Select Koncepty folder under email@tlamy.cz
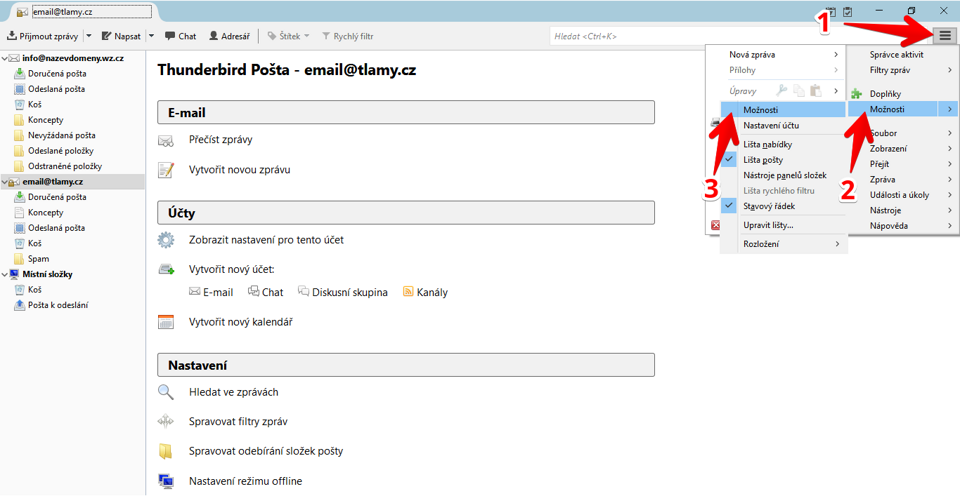The width and height of the screenshot is (960, 496). (x=45, y=212)
